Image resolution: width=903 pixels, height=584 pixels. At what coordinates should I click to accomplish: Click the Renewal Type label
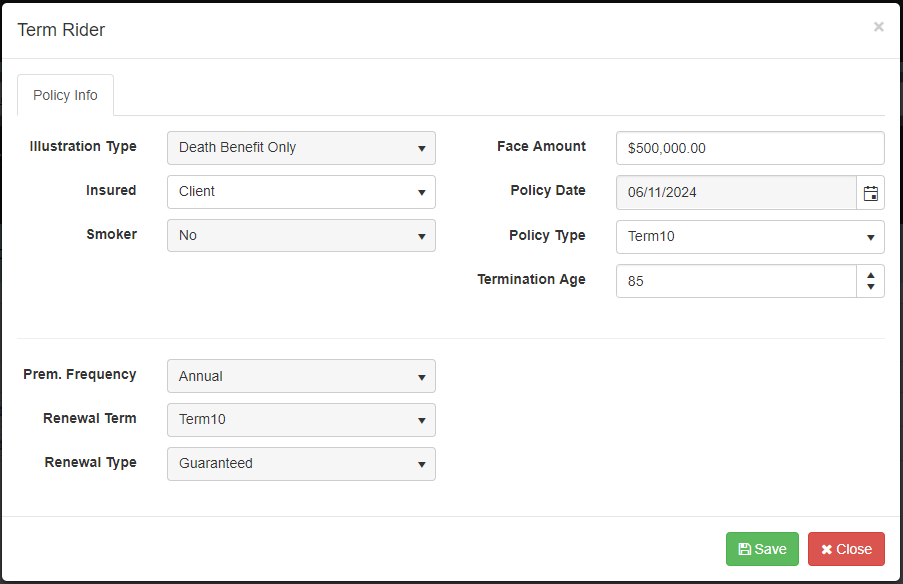click(90, 462)
